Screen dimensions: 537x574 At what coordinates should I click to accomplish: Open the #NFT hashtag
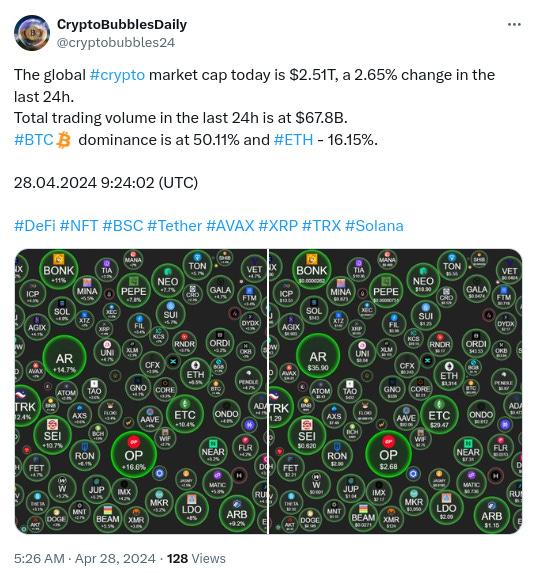coord(79,226)
